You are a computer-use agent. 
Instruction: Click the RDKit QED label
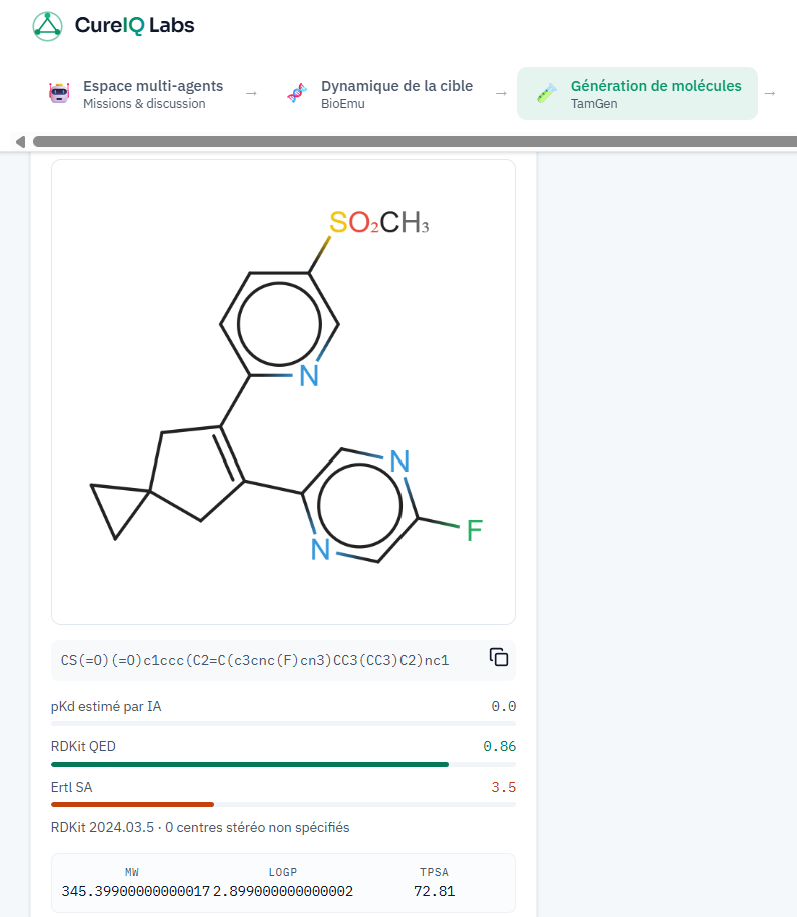83,746
